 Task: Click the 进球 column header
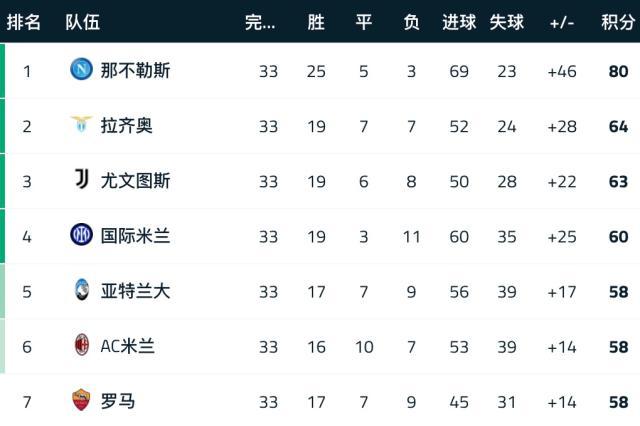[459, 22]
